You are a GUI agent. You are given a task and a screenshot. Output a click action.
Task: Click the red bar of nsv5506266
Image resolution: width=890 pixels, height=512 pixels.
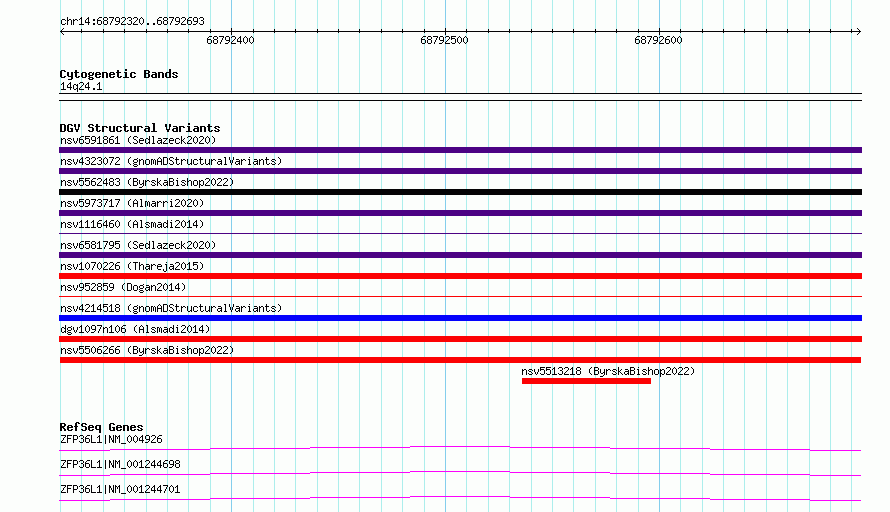(460, 360)
